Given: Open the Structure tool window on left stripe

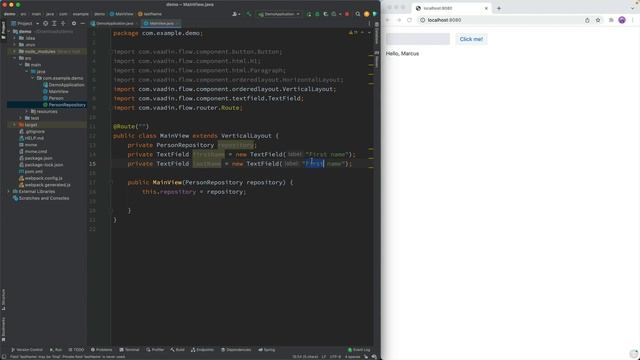Looking at the screenshot, I should coord(4,299).
